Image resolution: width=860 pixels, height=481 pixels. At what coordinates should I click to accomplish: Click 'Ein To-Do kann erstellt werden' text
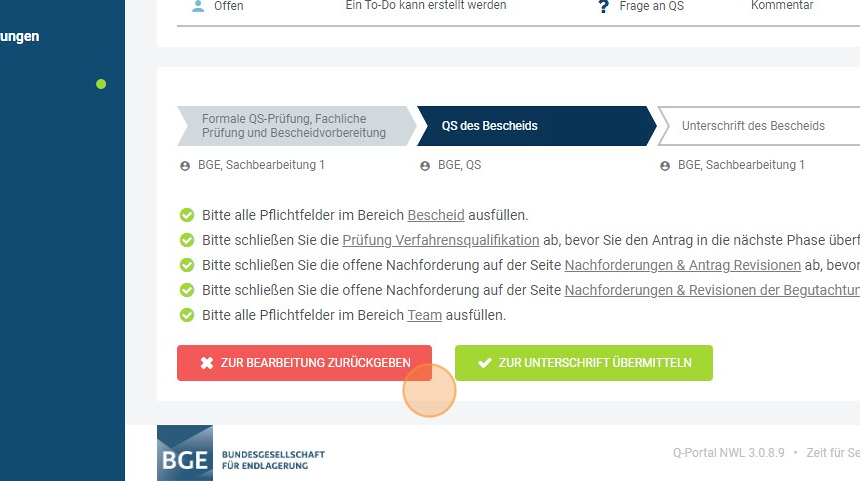pos(426,5)
